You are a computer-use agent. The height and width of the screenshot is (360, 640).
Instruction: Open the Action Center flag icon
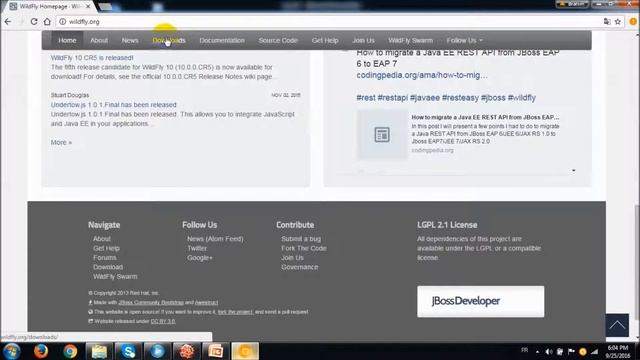coord(571,351)
